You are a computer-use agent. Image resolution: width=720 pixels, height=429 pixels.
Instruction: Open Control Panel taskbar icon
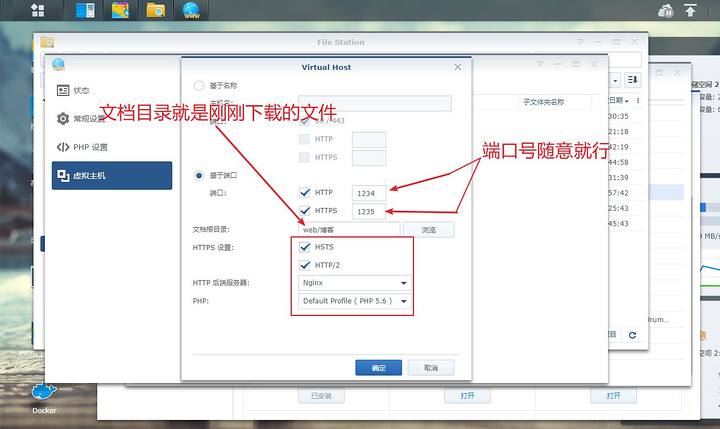click(85, 10)
